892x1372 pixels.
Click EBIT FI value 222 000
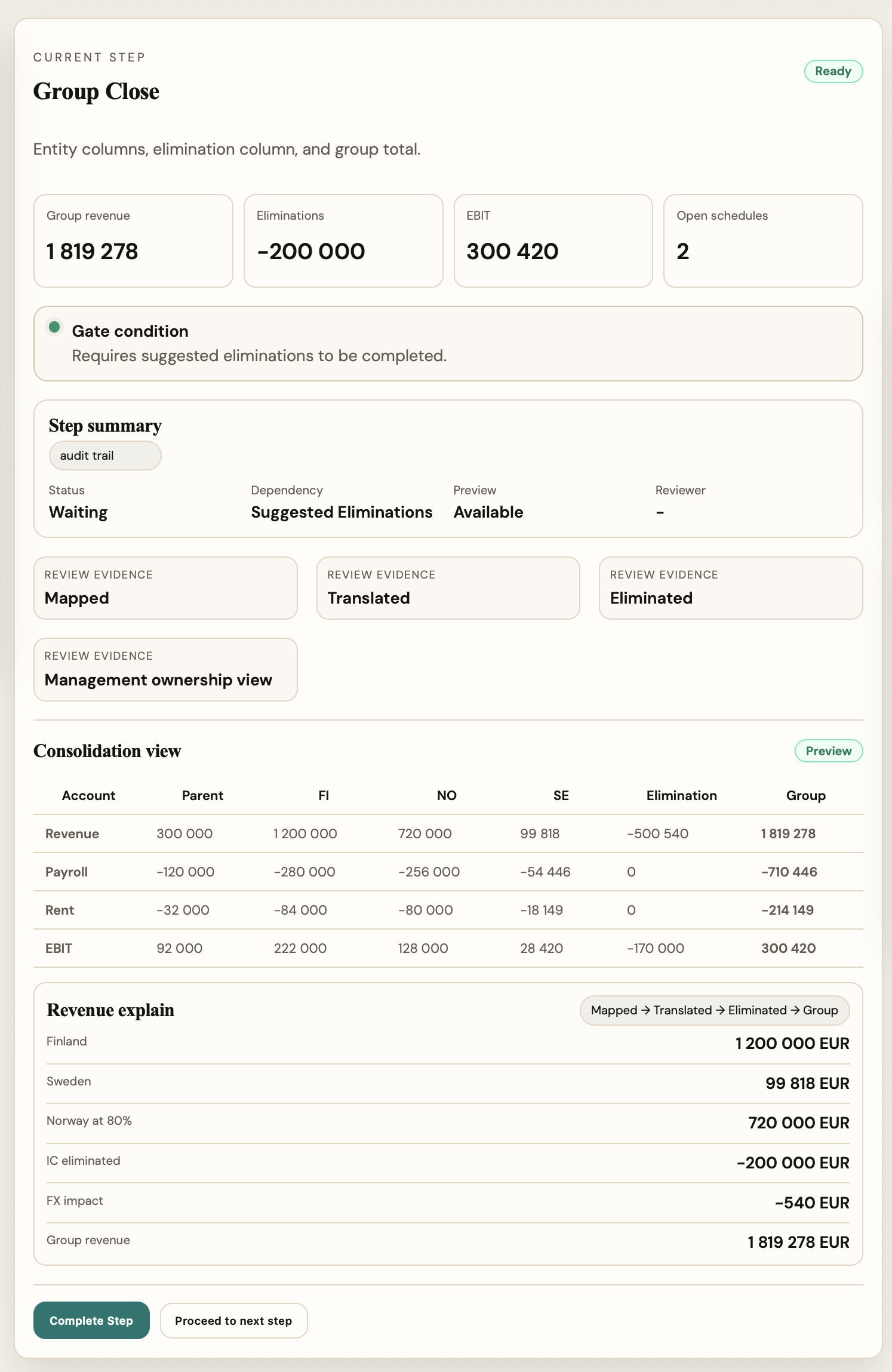pyautogui.click(x=300, y=948)
